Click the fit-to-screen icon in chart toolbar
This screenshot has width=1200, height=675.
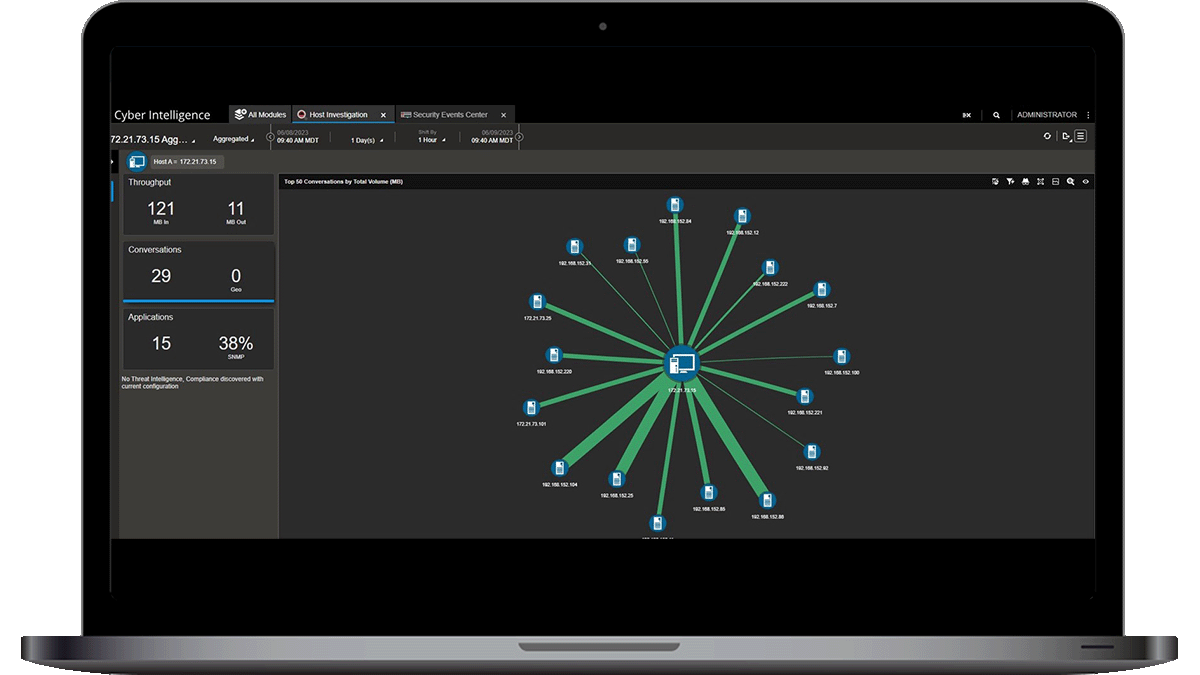(1041, 182)
